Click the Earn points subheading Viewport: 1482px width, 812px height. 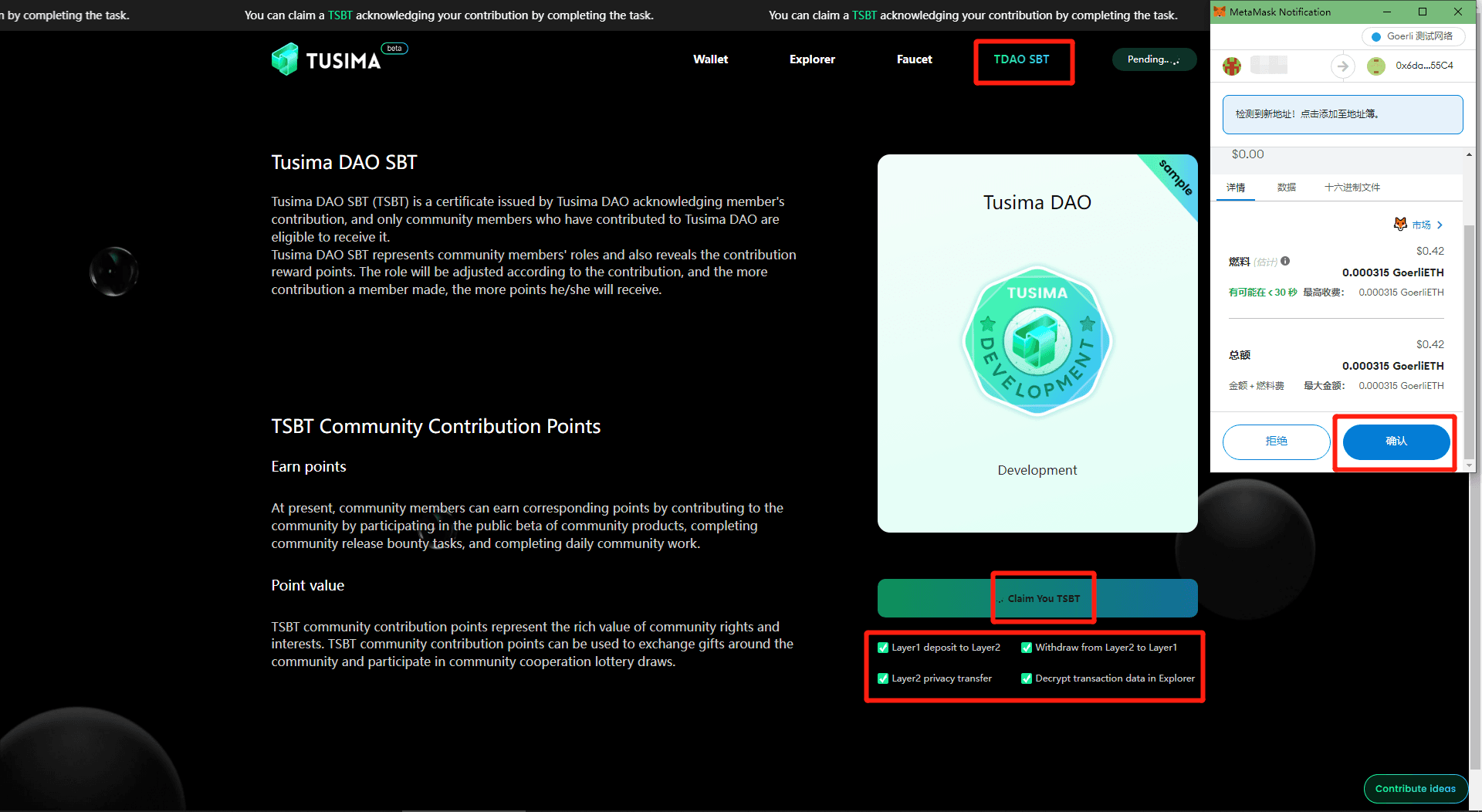(x=309, y=466)
